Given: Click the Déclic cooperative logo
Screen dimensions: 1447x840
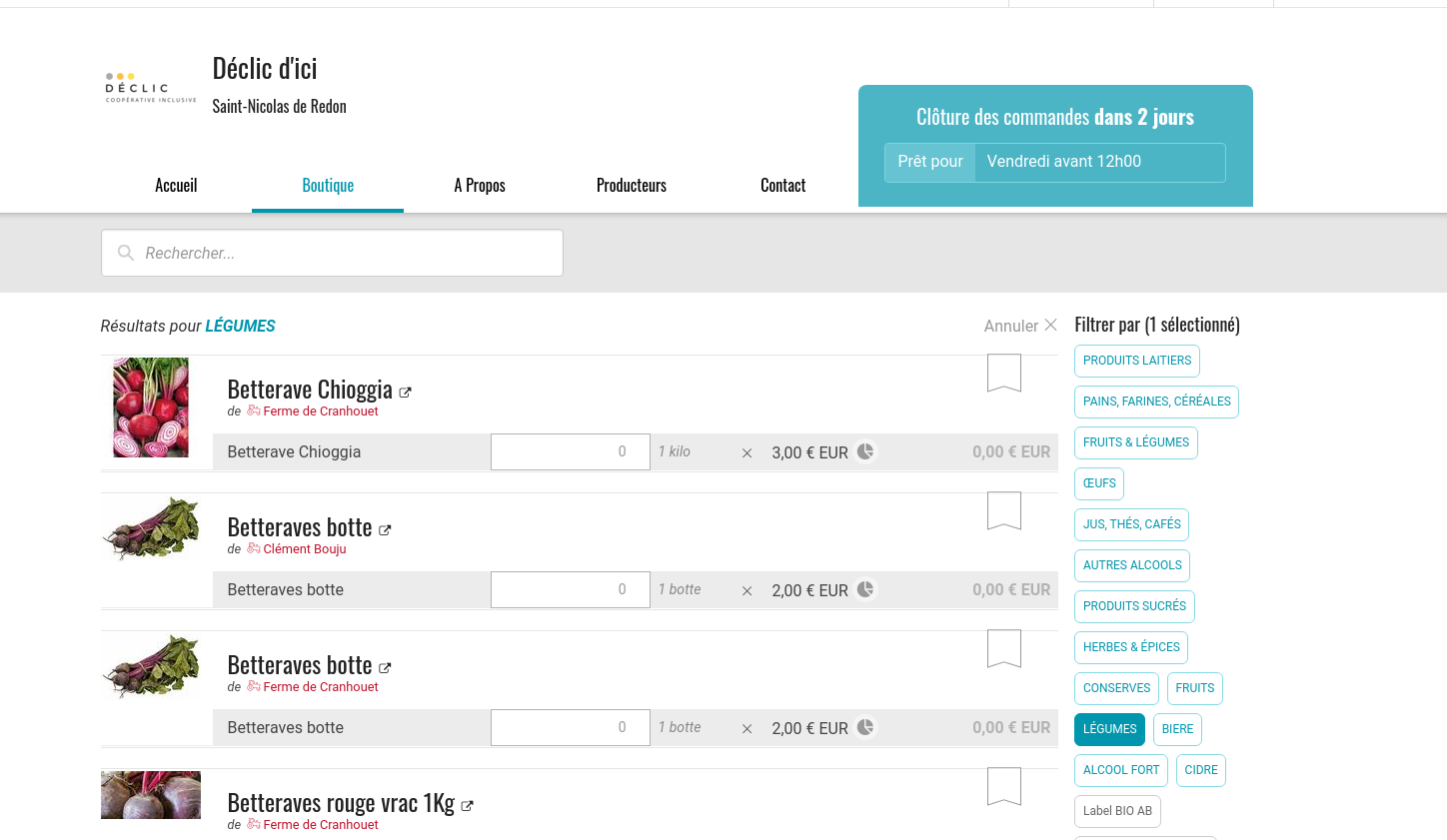Looking at the screenshot, I should tap(151, 87).
